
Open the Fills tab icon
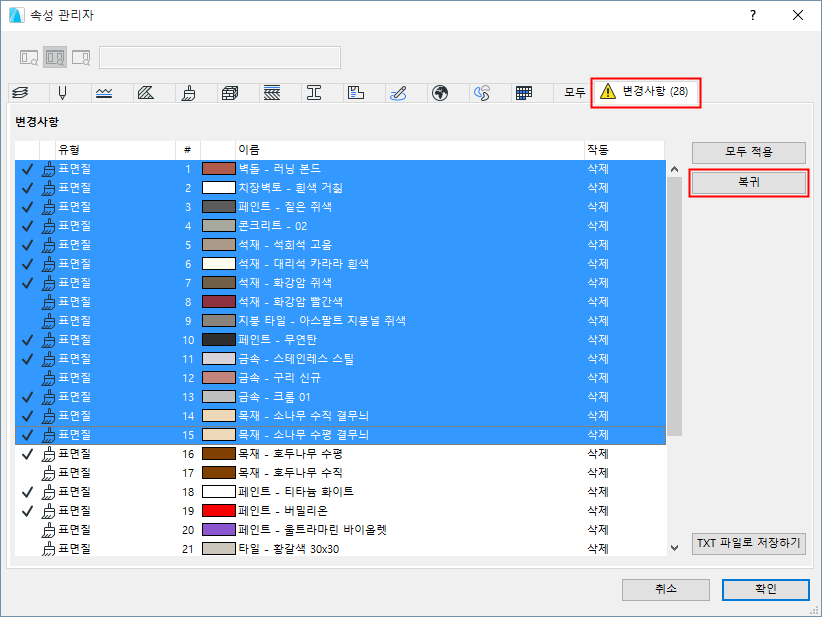pos(146,93)
